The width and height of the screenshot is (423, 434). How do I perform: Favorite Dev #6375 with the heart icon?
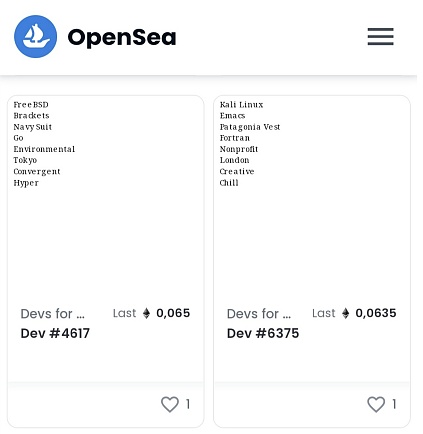(x=376, y=404)
